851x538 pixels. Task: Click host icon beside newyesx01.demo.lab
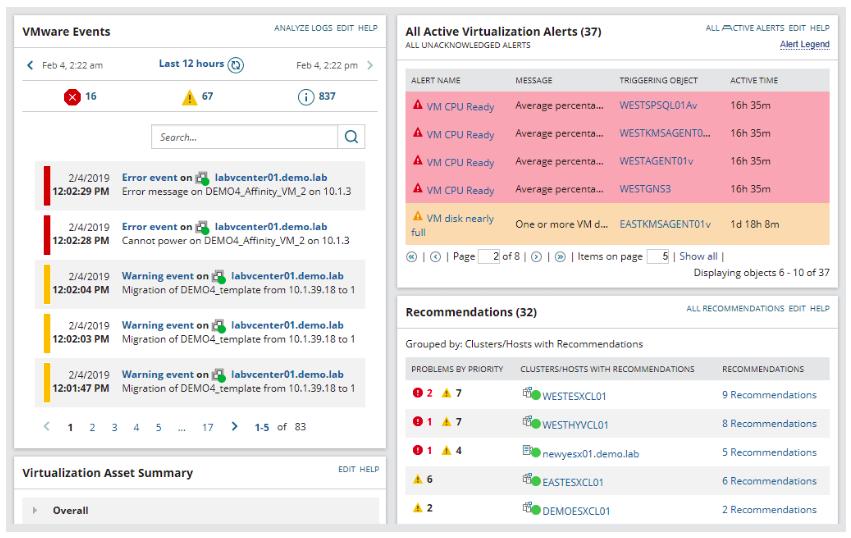(x=531, y=451)
